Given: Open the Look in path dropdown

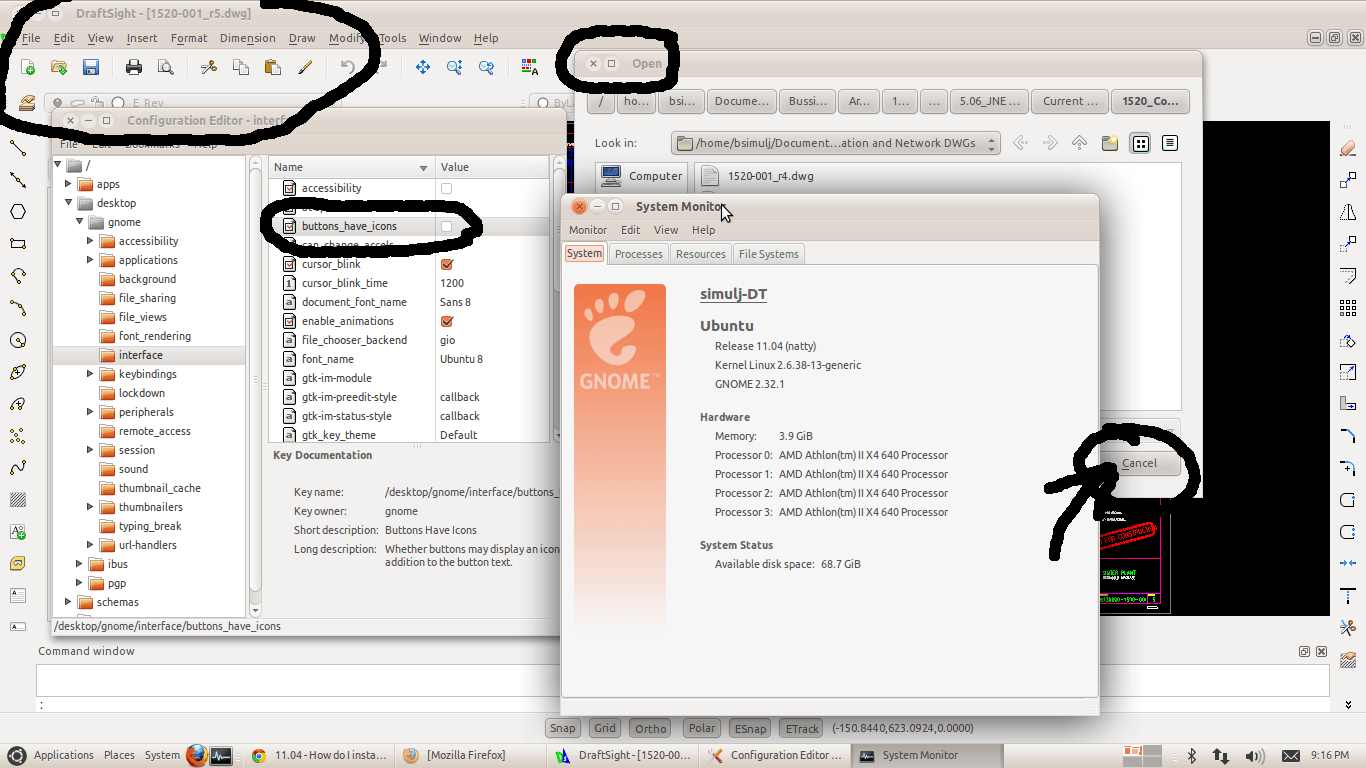Looking at the screenshot, I should pyautogui.click(x=836, y=143).
